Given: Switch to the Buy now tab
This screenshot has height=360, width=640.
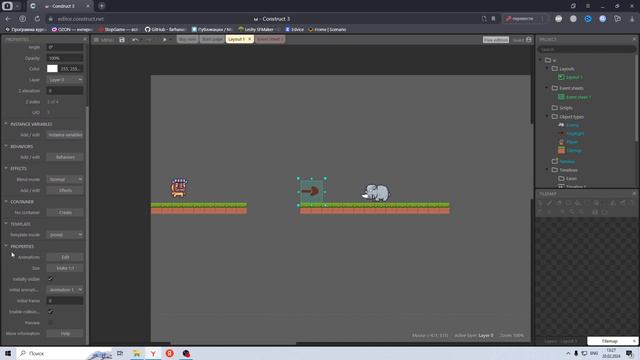Looking at the screenshot, I should point(188,39).
